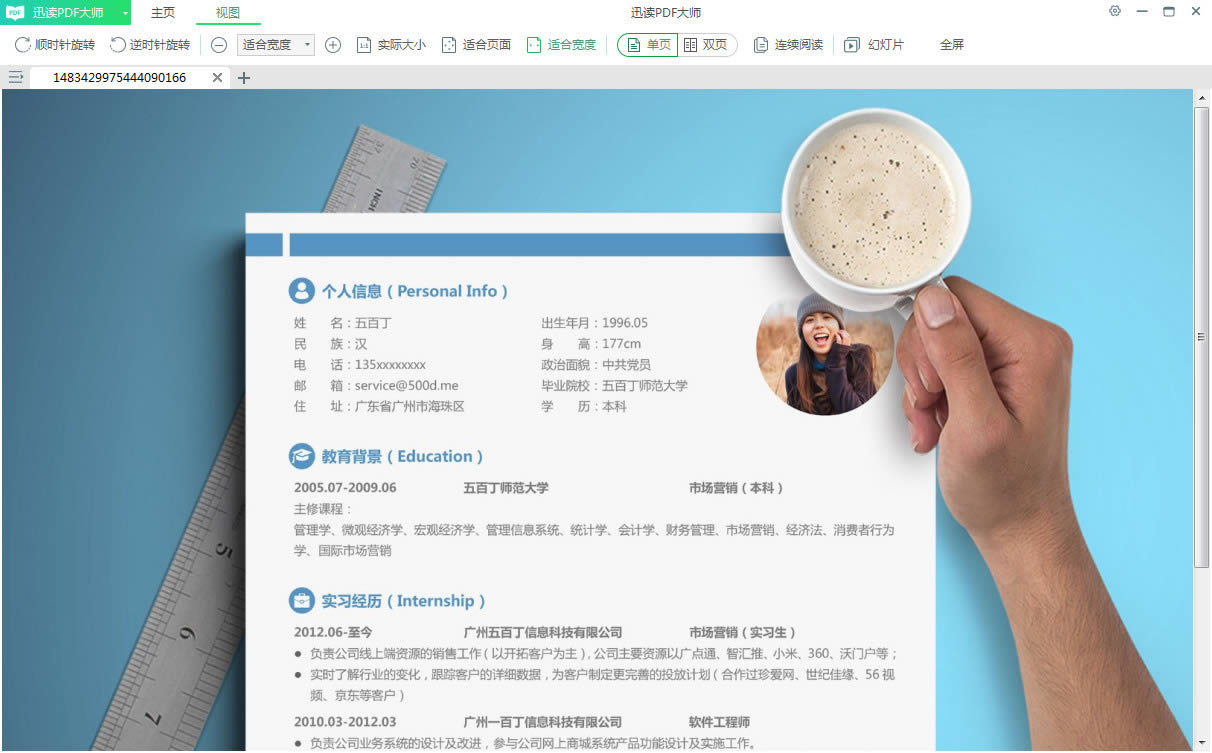Open the 迅读PDF大师 app menu dropdown

tap(65, 12)
